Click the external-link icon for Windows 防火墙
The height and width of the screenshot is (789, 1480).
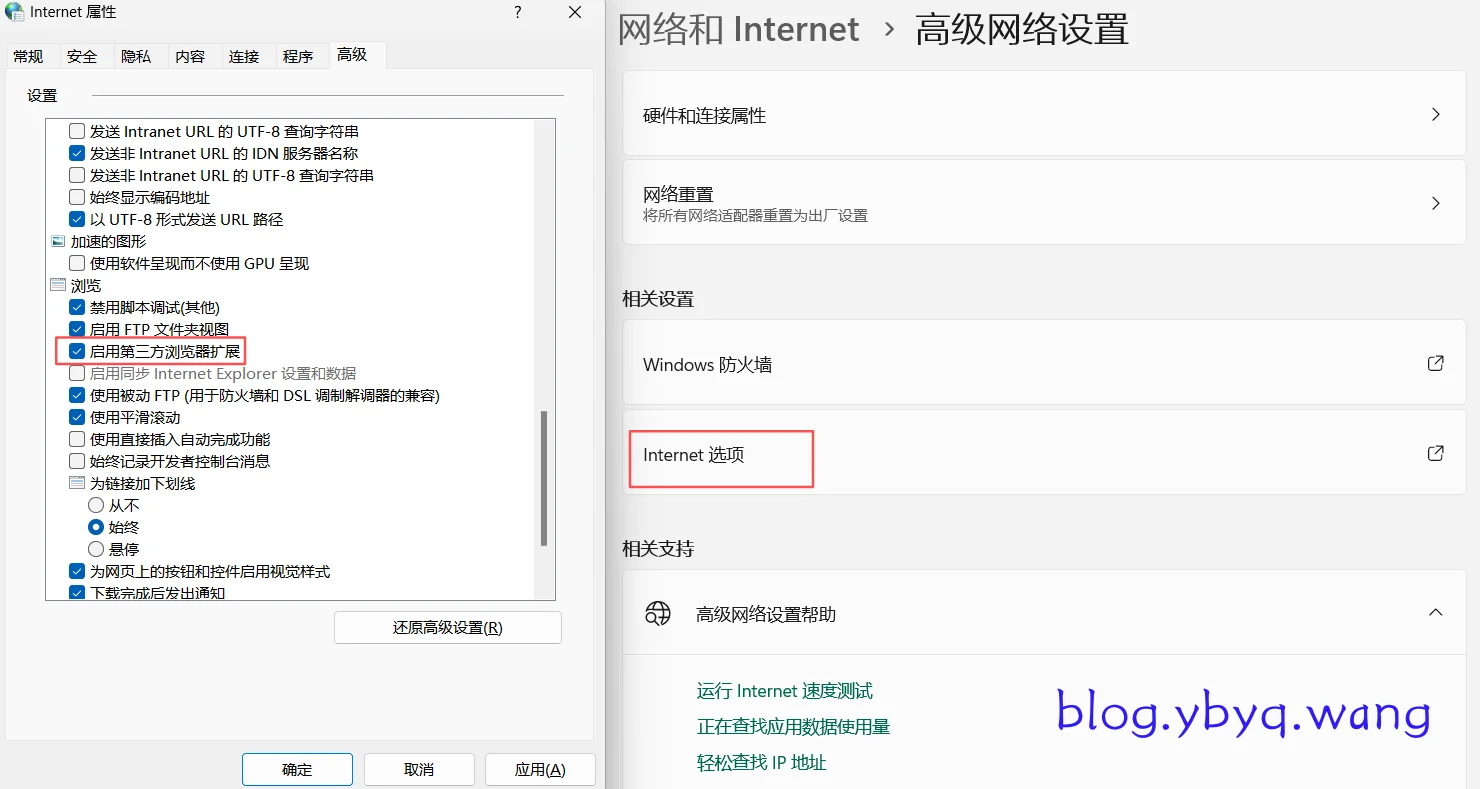pos(1435,364)
